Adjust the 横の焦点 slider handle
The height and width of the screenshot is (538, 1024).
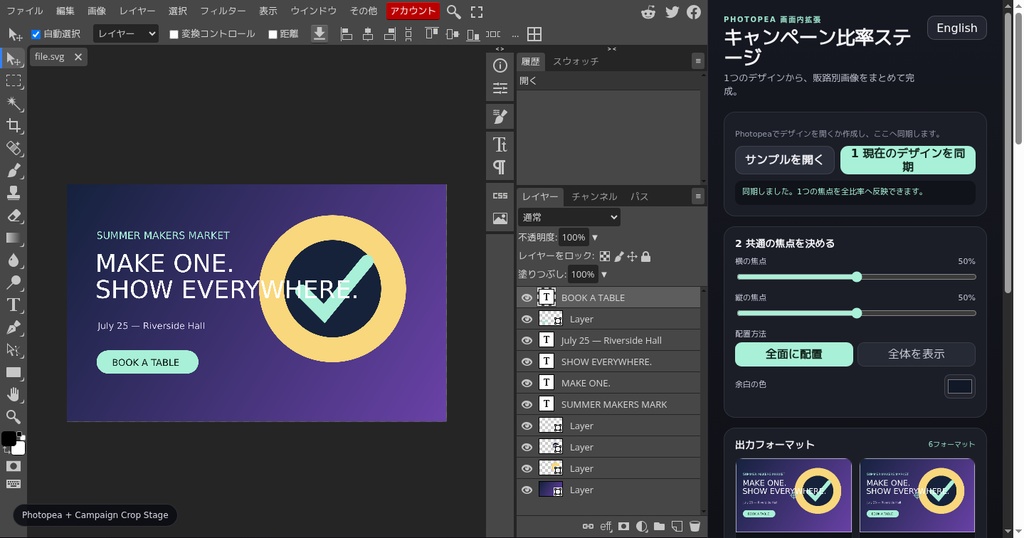coord(856,277)
